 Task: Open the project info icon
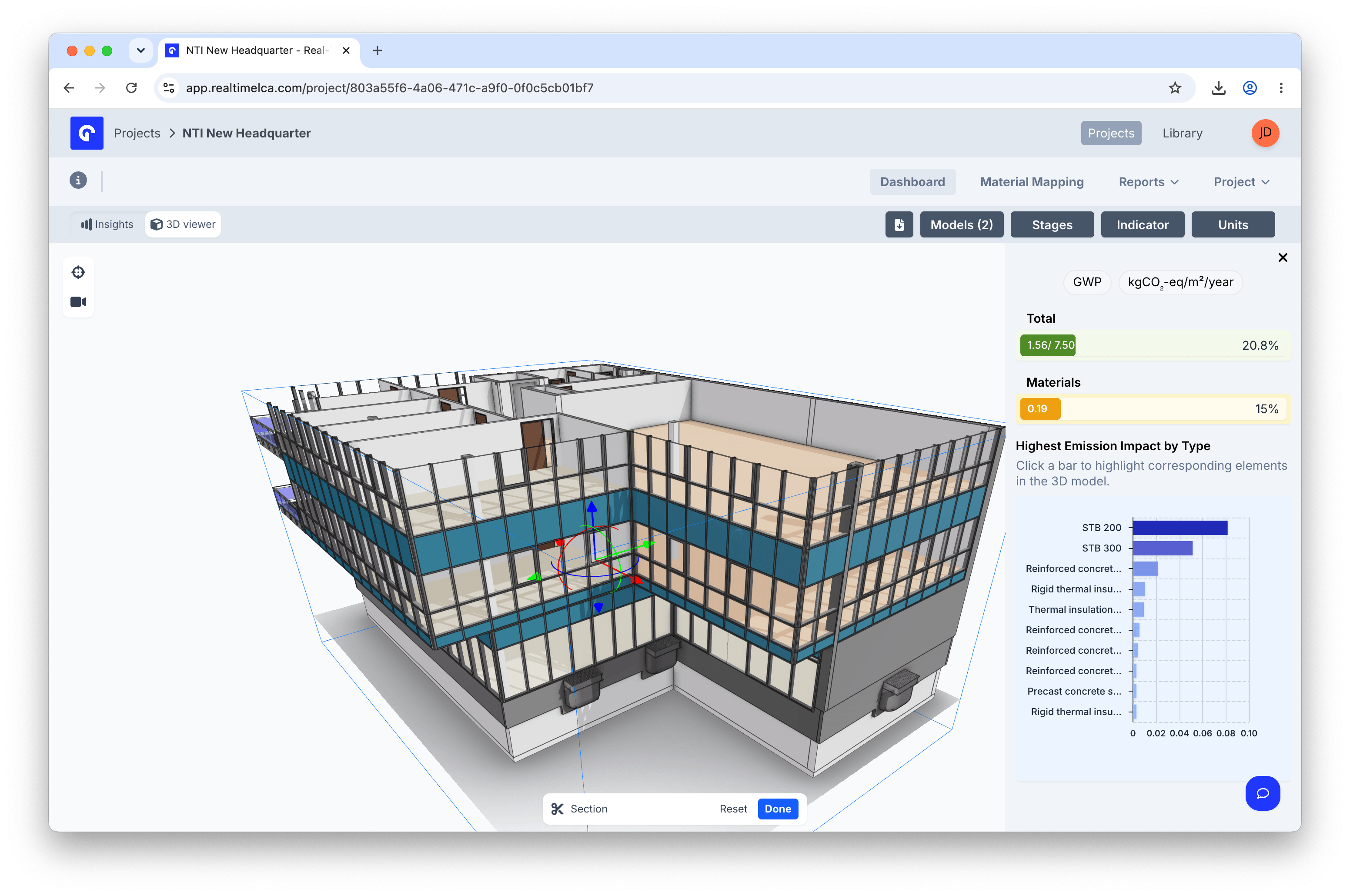pyautogui.click(x=78, y=181)
